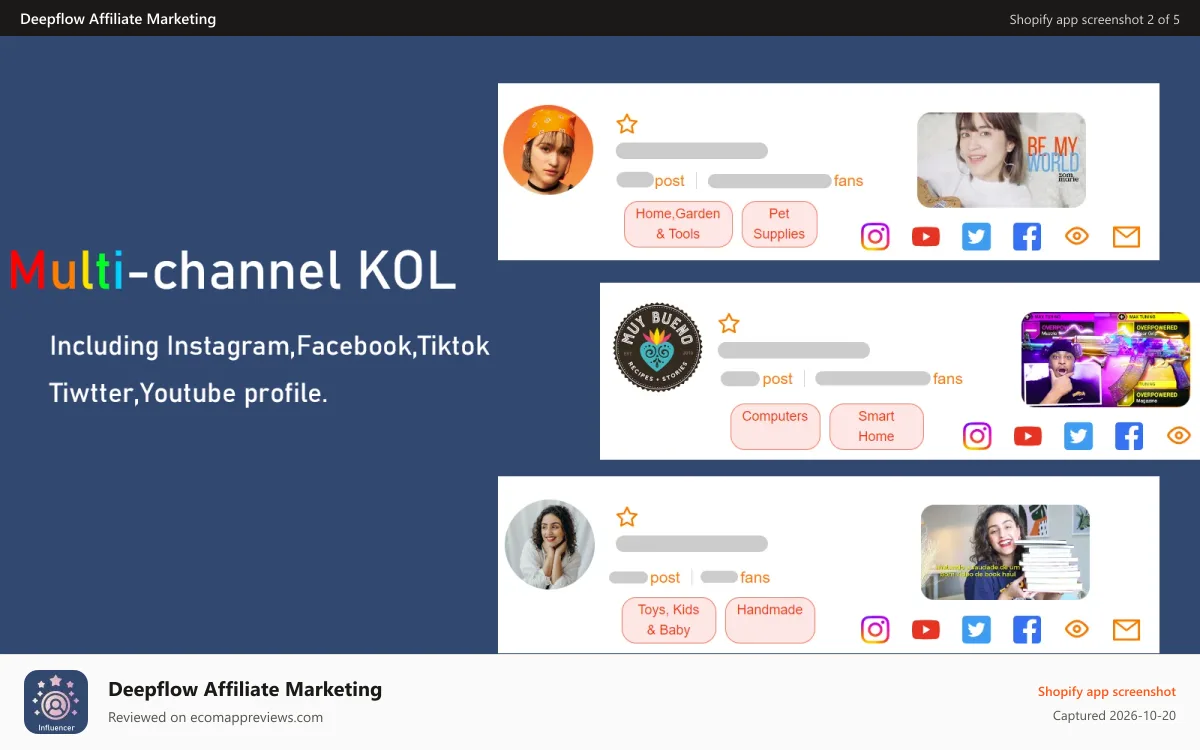Open the book haul video thumbnail
The height and width of the screenshot is (750, 1200).
tap(1005, 552)
